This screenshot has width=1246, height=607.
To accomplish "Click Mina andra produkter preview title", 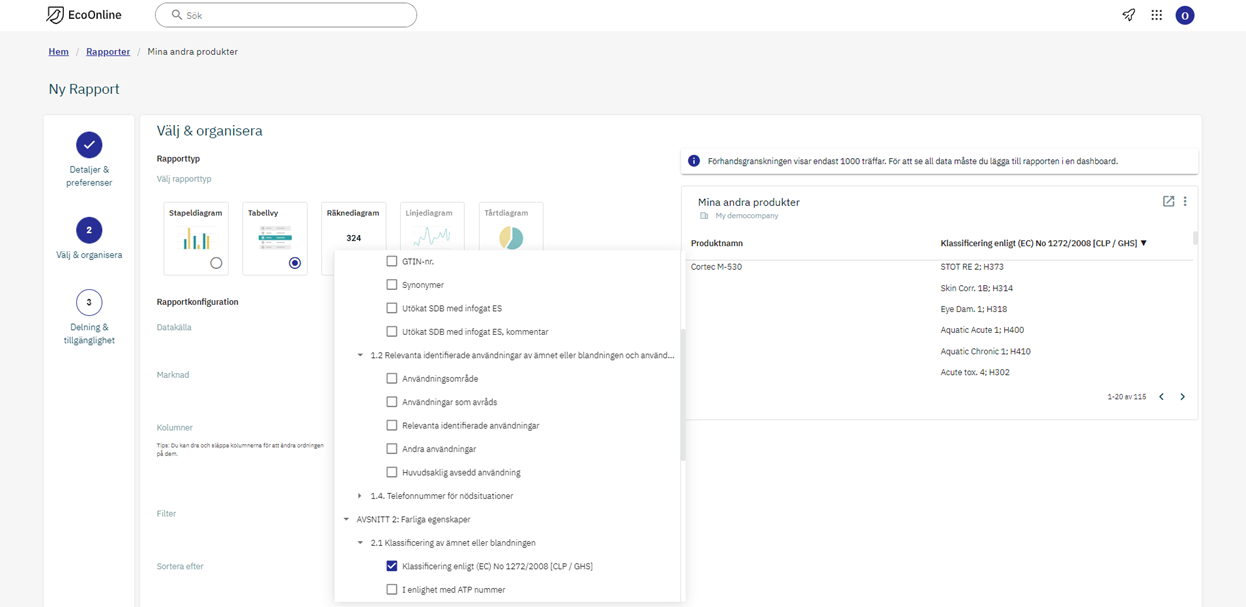I will (x=749, y=202).
